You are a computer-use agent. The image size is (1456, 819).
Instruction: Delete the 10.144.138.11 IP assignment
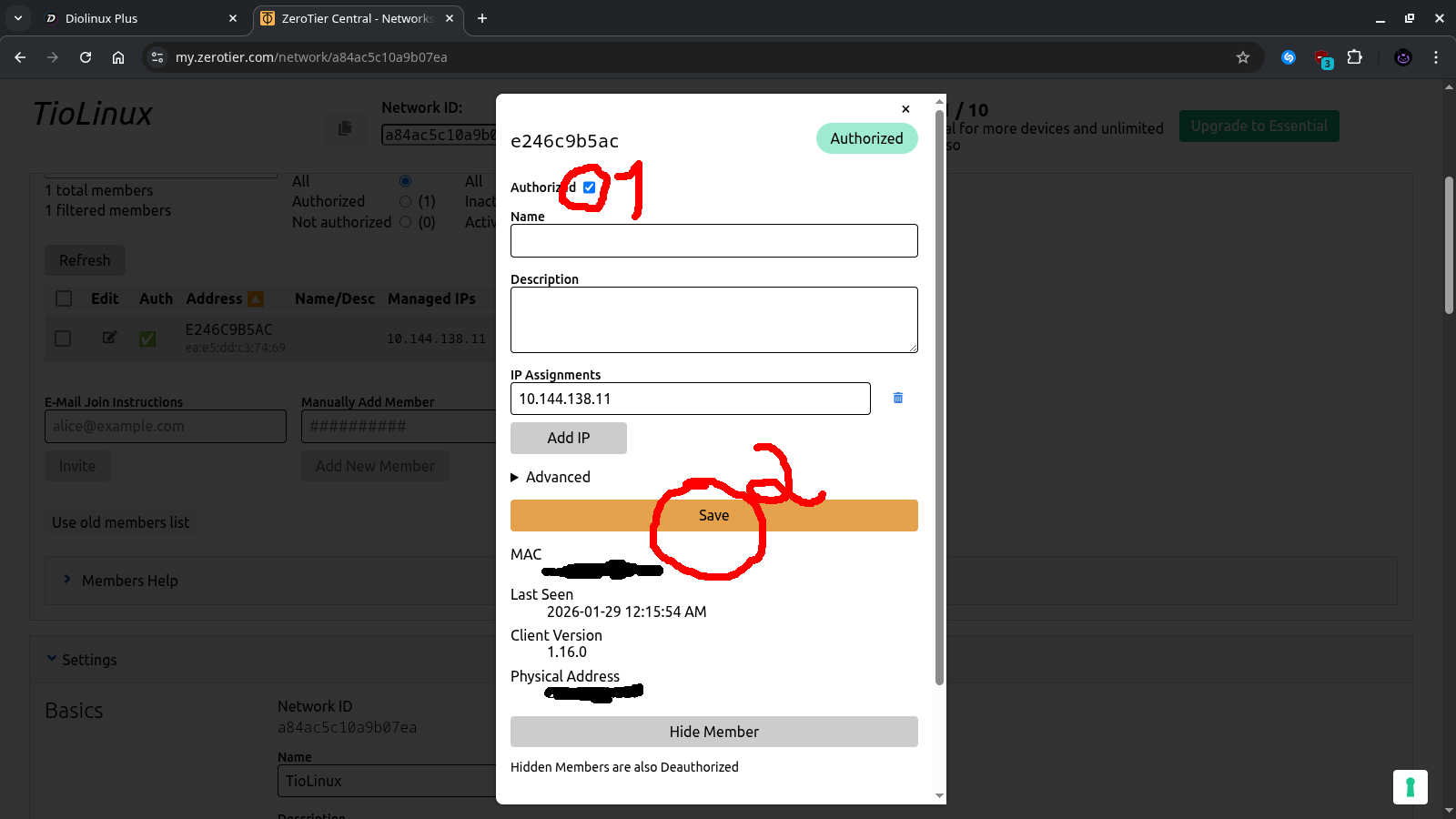[897, 398]
